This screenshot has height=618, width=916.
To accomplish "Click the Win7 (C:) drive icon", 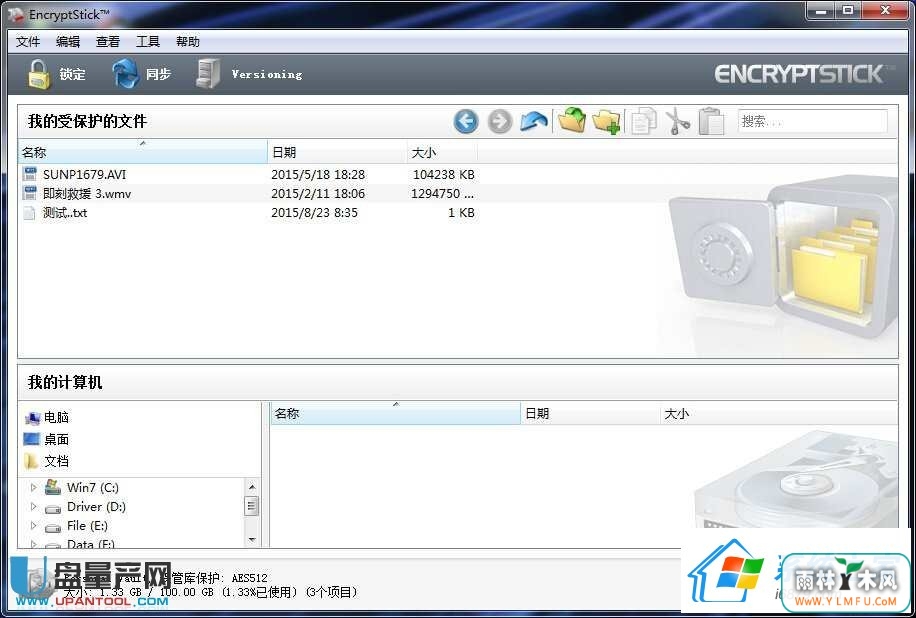I will click(x=53, y=487).
